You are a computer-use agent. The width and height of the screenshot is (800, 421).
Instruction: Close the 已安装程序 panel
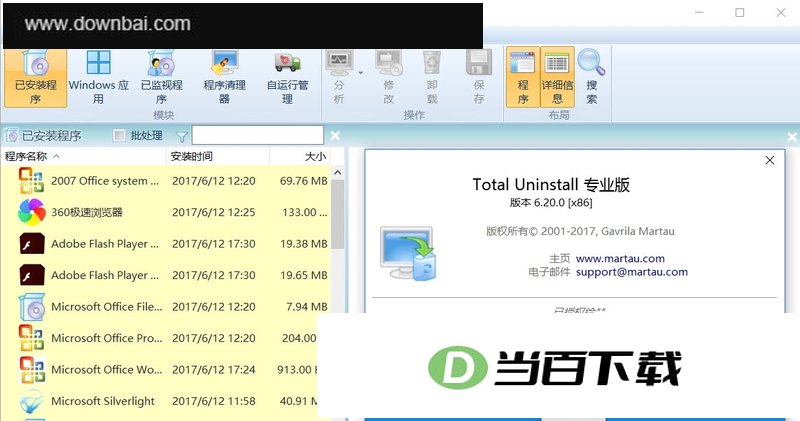(335, 136)
